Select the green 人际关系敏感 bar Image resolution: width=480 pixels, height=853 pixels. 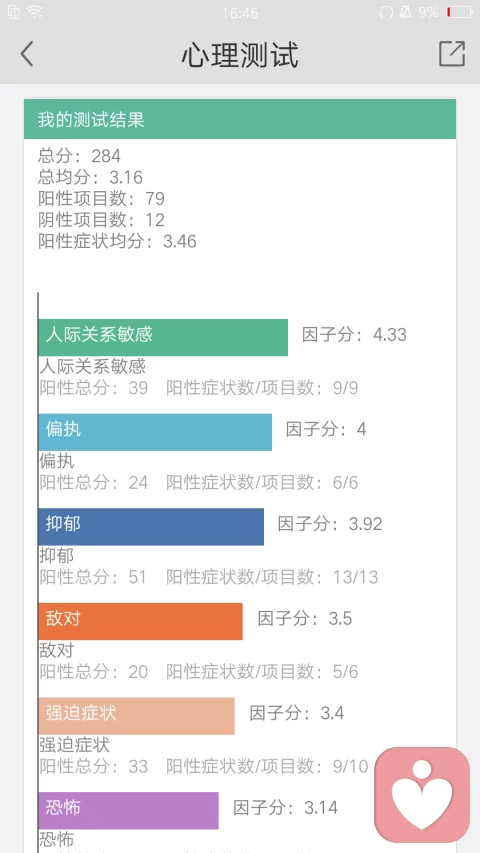(163, 337)
